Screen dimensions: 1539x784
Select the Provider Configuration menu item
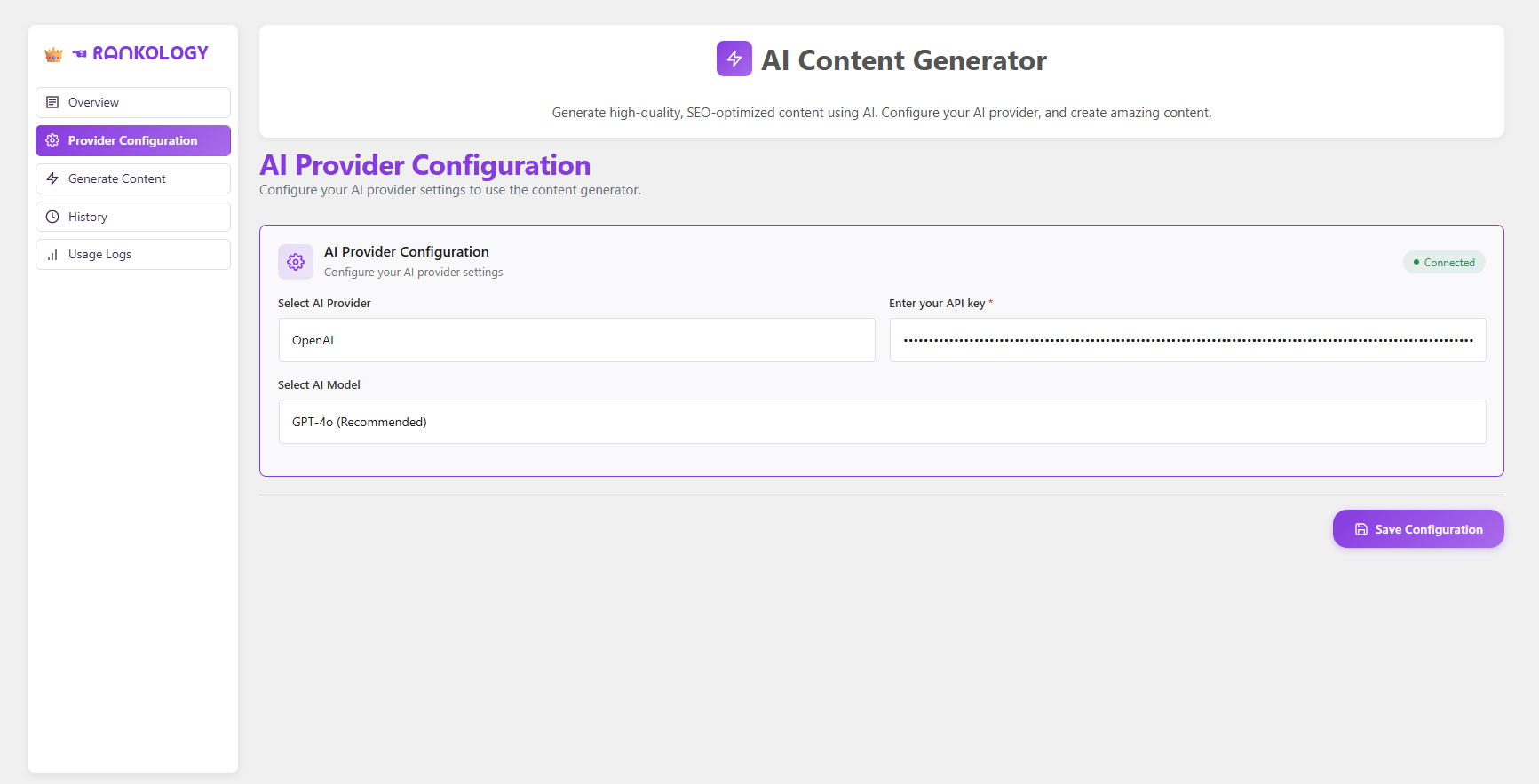[133, 140]
